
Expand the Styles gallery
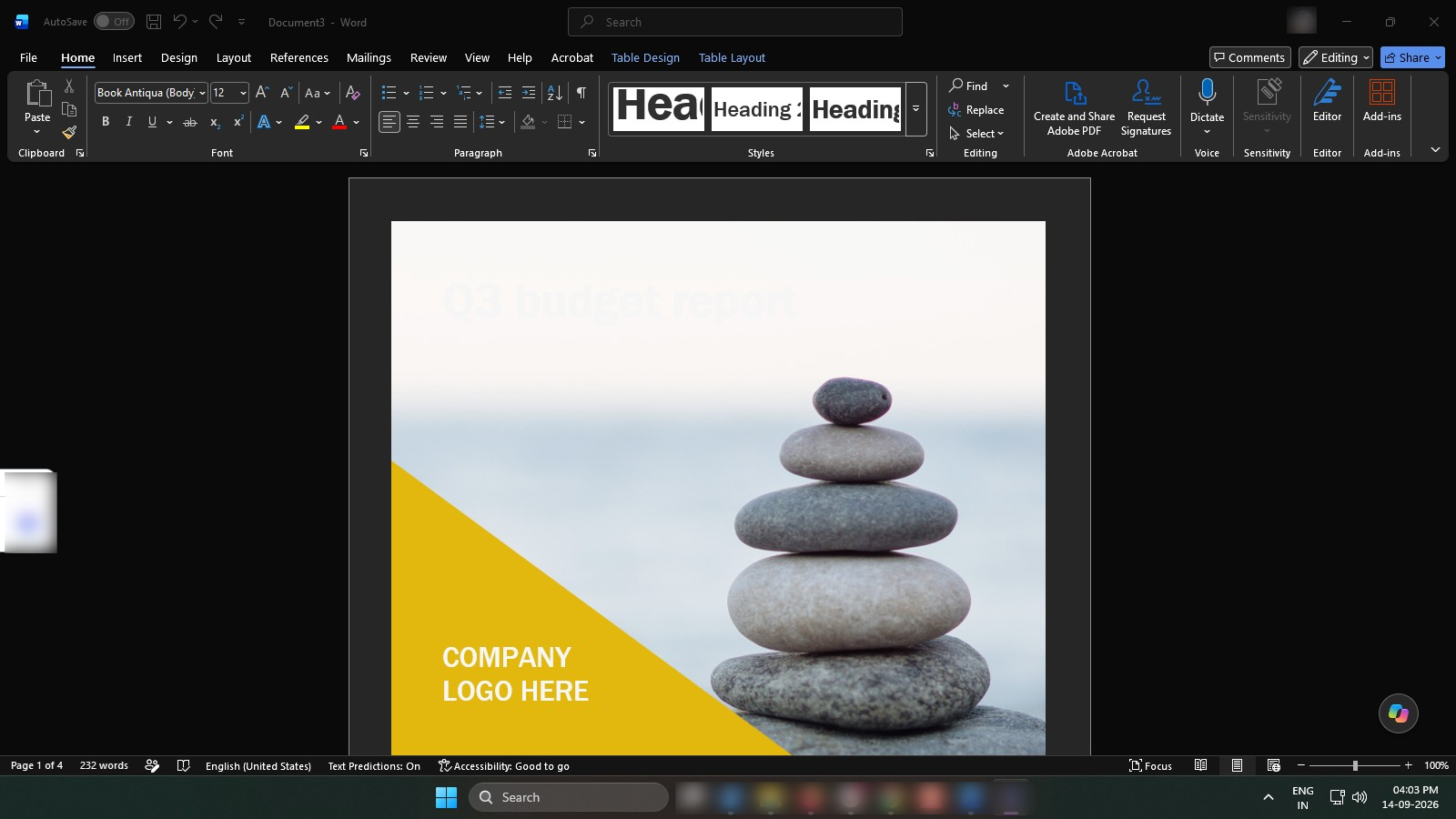[915, 109]
